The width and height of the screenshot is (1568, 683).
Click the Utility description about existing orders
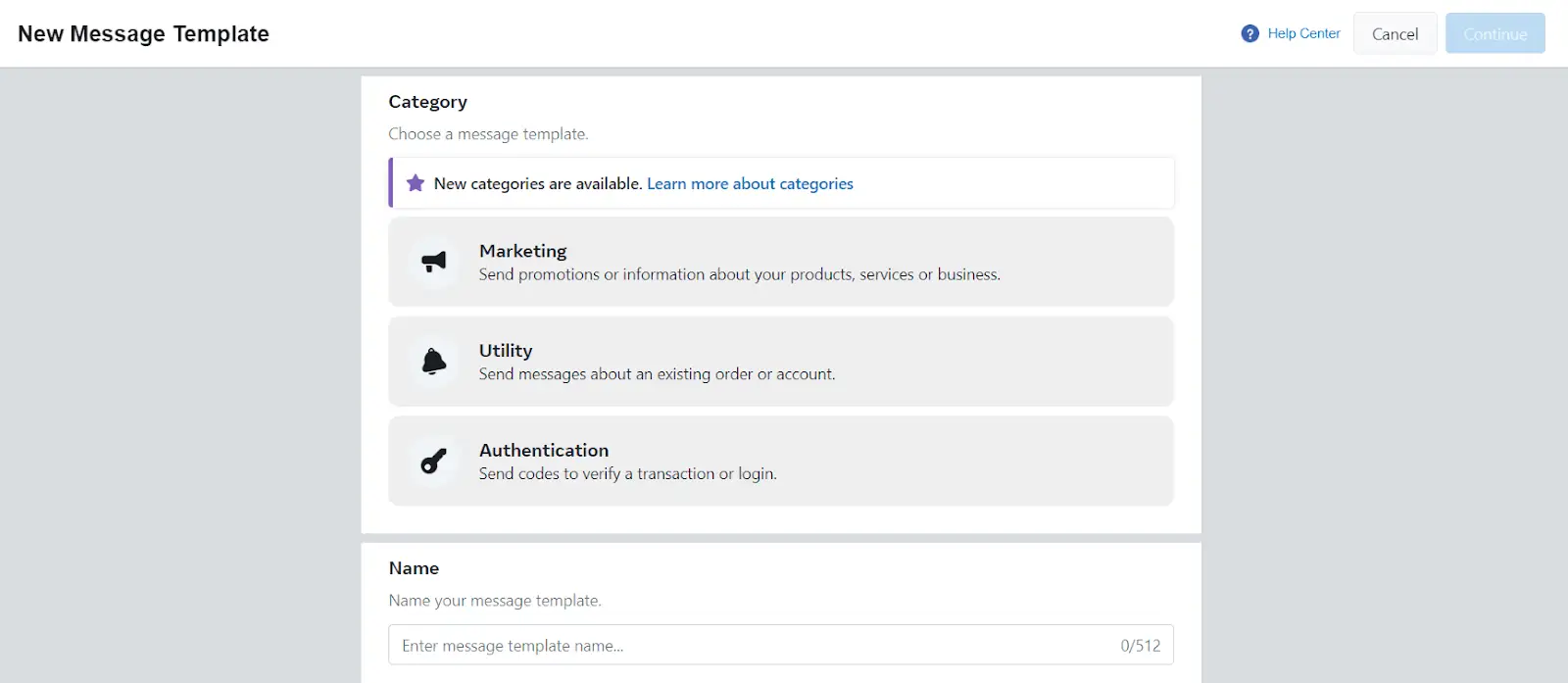coord(657,374)
